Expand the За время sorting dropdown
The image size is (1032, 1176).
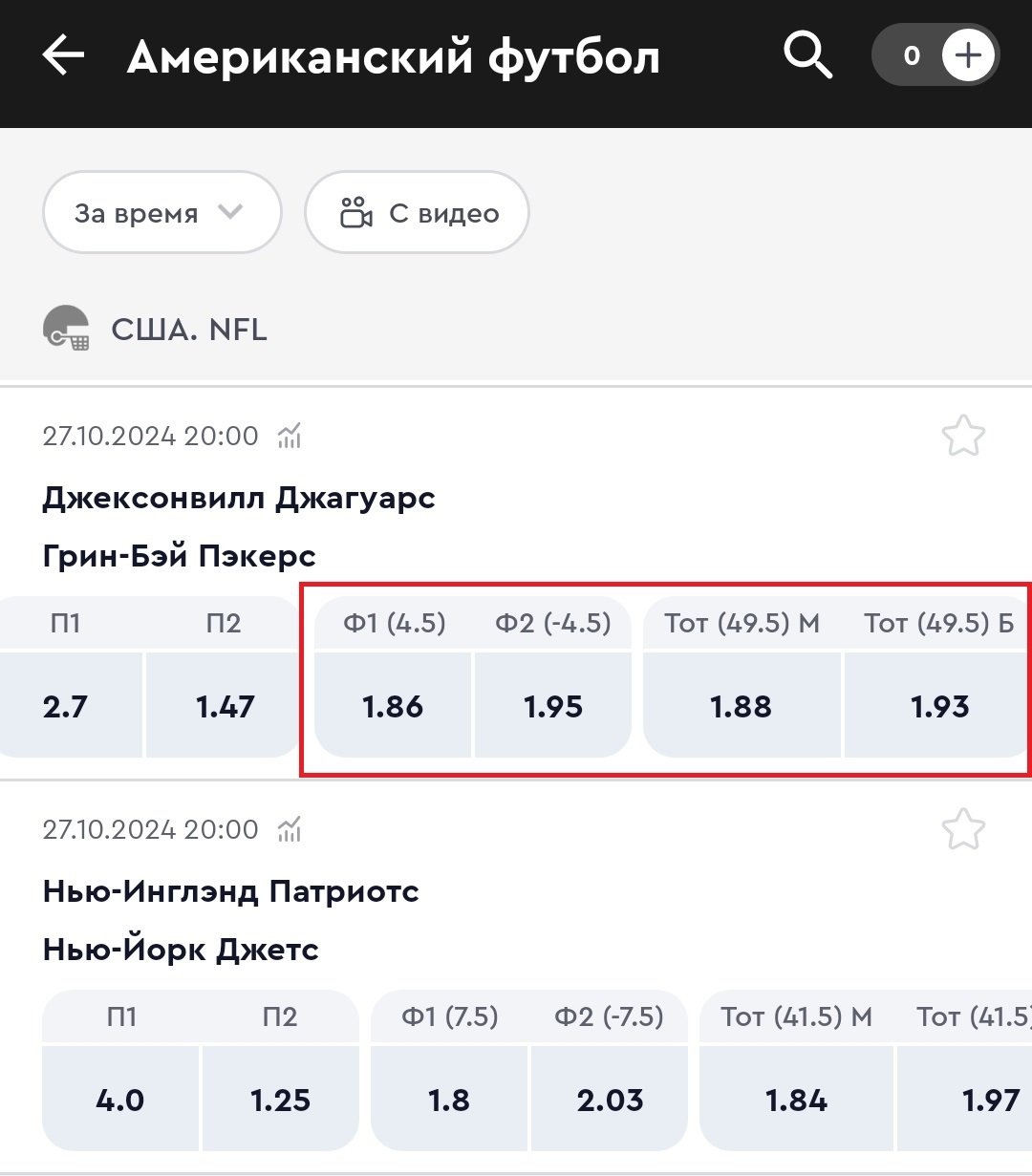[161, 213]
